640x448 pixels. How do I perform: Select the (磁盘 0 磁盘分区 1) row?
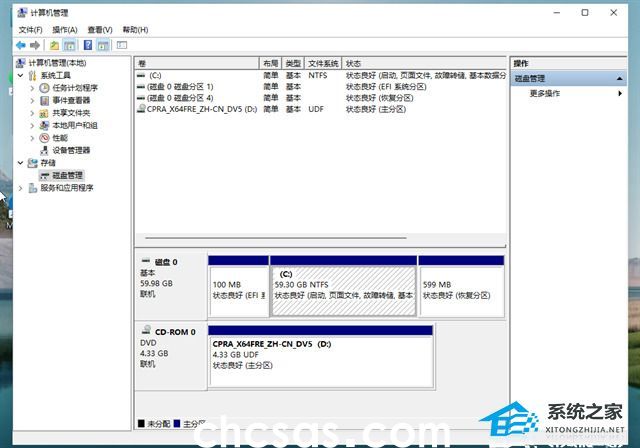click(320, 86)
